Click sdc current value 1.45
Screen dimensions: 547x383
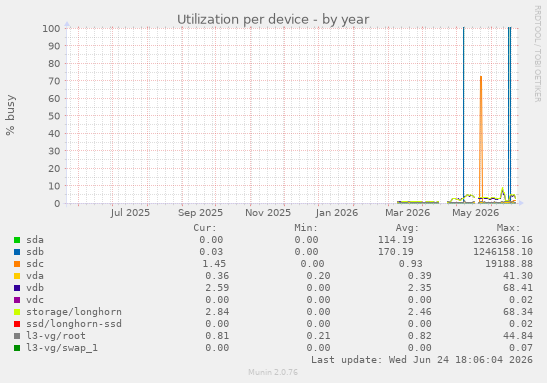[214, 264]
